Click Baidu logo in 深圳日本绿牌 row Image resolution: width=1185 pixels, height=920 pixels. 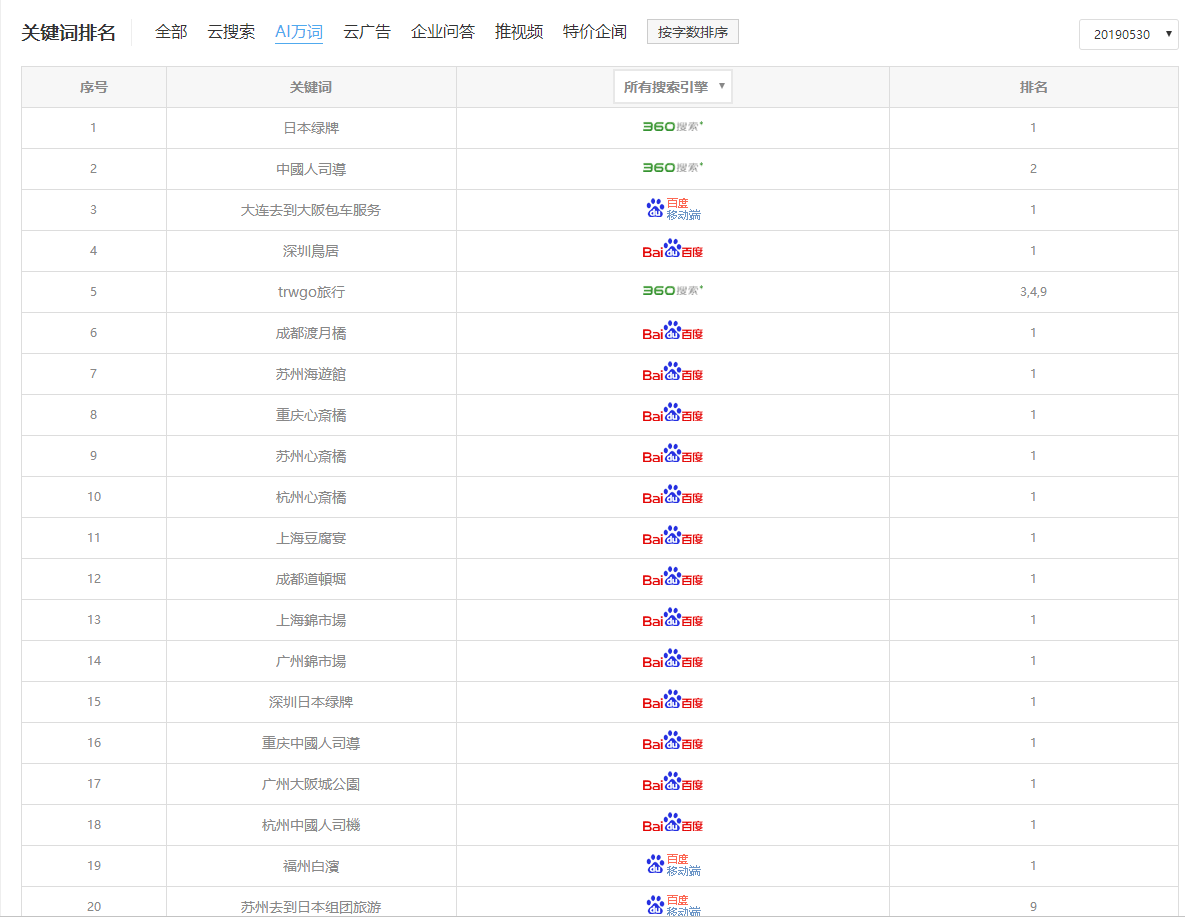[x=673, y=701]
